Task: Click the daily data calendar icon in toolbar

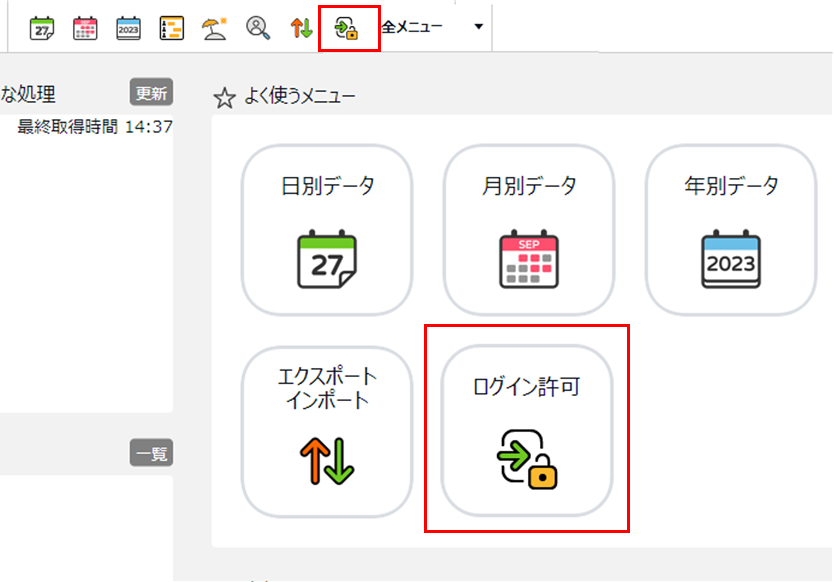Action: tap(42, 28)
